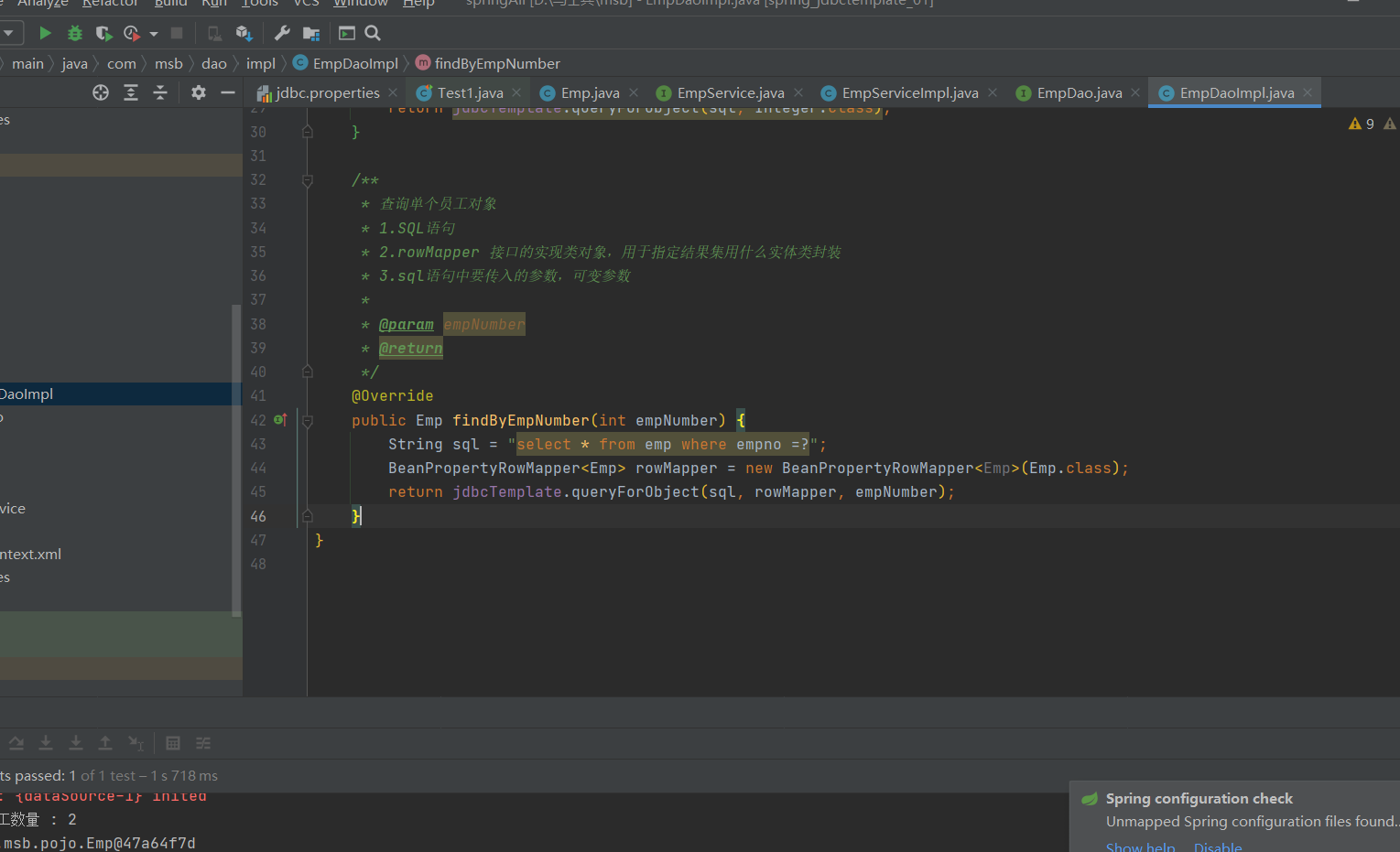Select DaoImpl item in project tree
The image size is (1400, 852).
121,394
